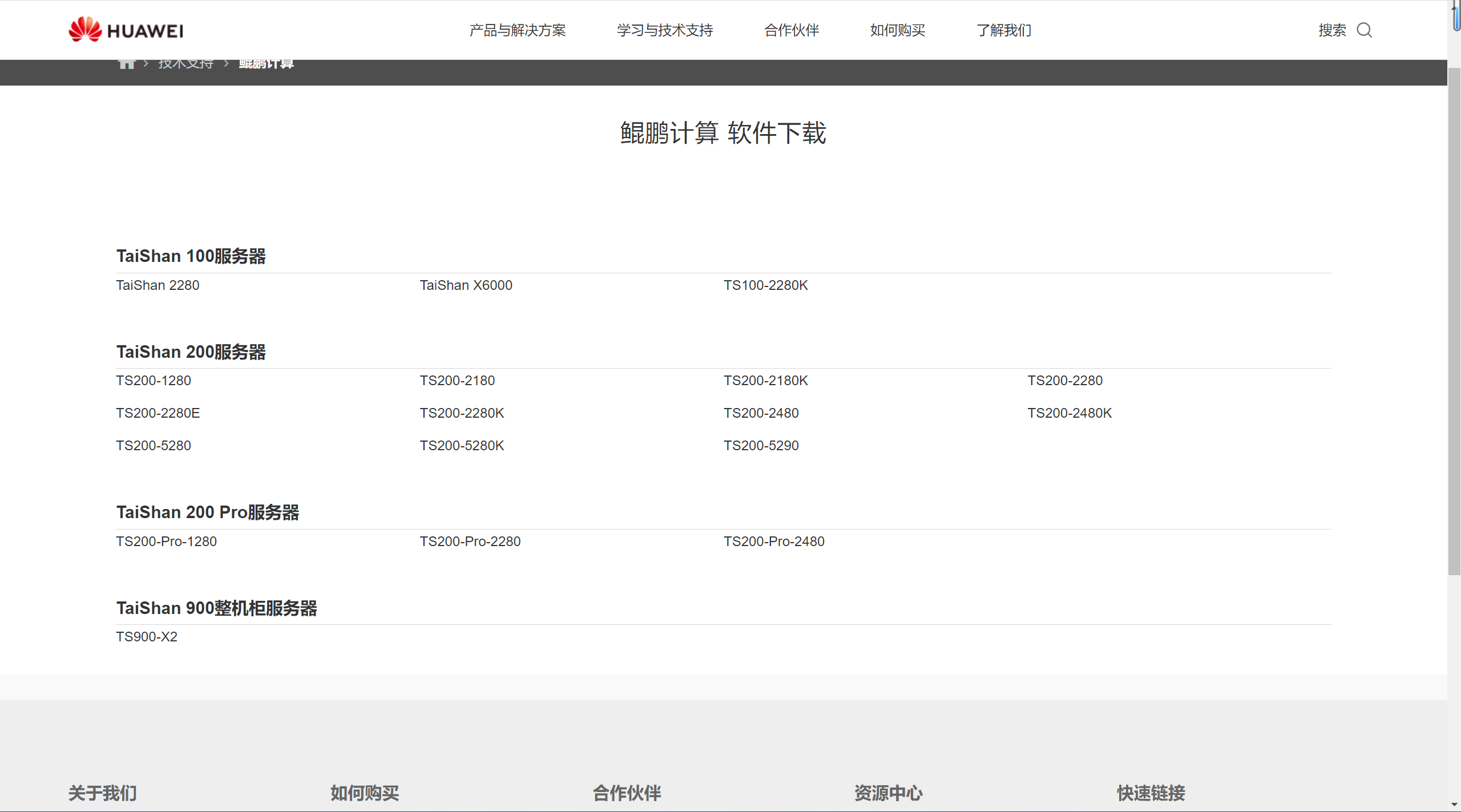1461x812 pixels.
Task: Open 学习与技术支持 menu
Action: [x=665, y=30]
